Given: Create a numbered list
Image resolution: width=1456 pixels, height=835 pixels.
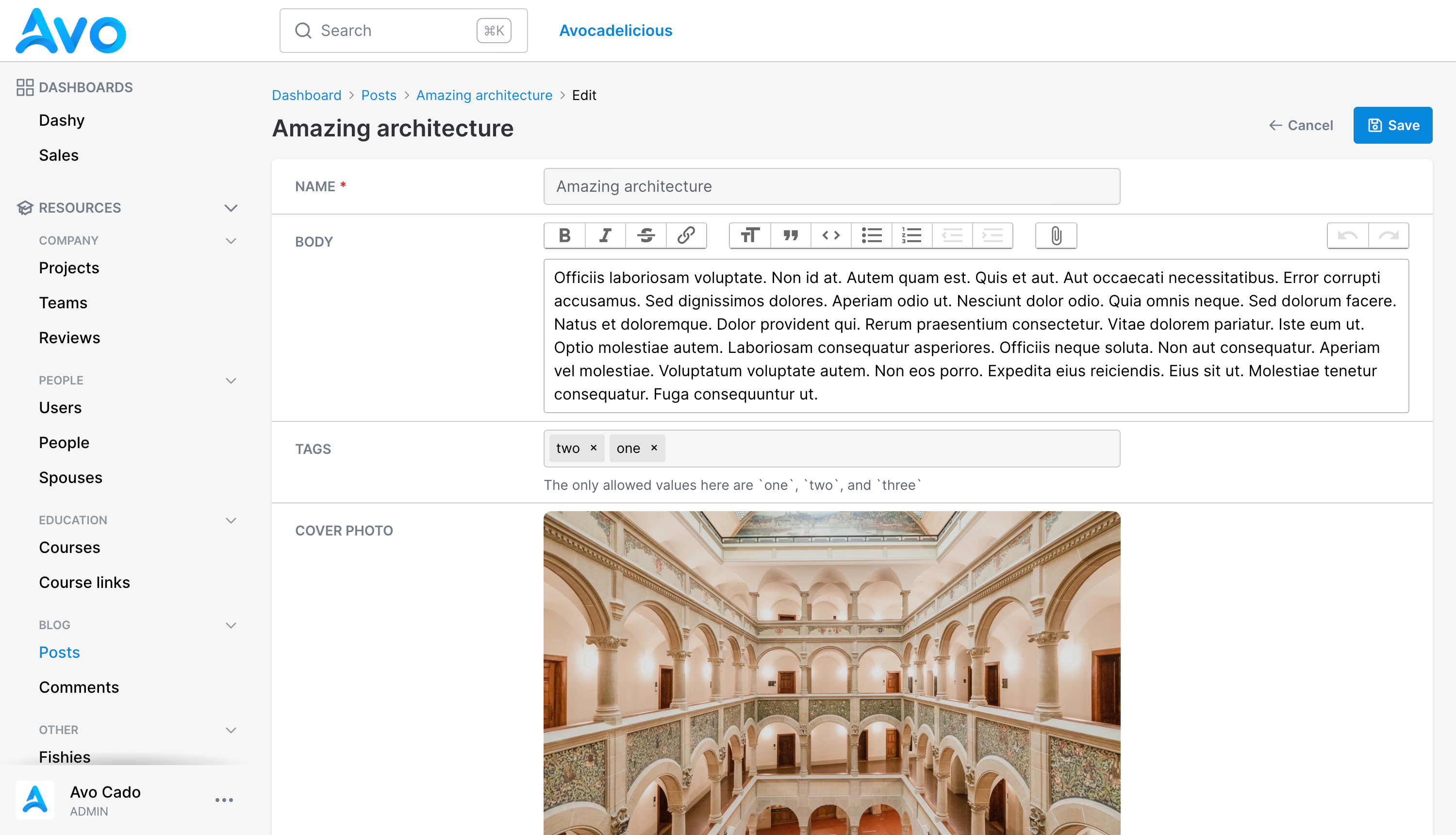Looking at the screenshot, I should 911,236.
